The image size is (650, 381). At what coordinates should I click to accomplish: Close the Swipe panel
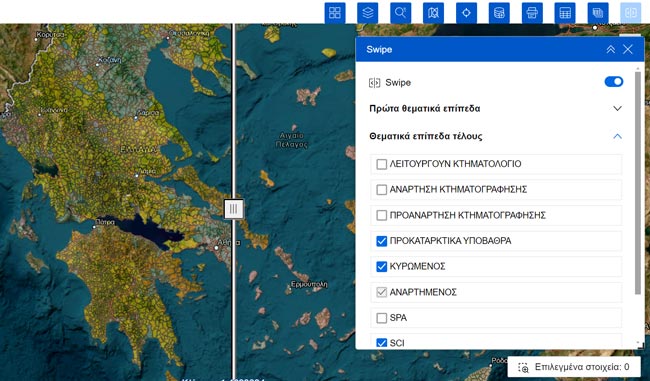pyautogui.click(x=628, y=49)
